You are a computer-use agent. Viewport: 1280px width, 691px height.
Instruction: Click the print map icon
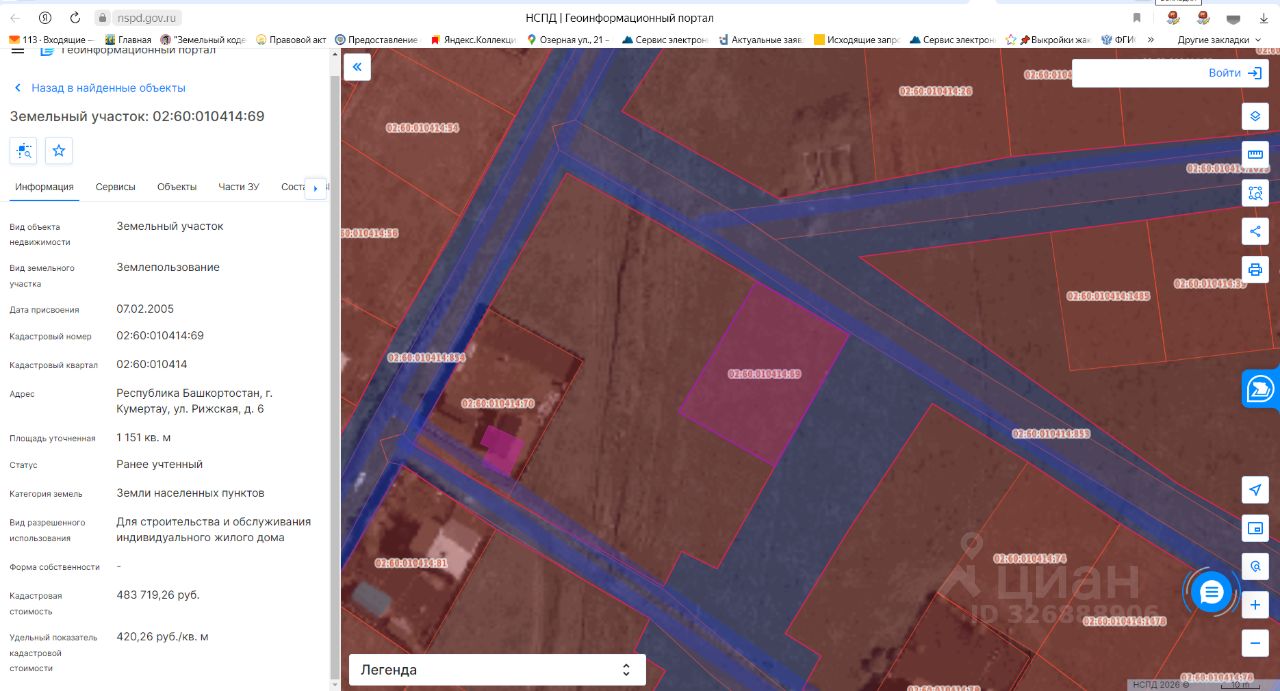[x=1255, y=270]
